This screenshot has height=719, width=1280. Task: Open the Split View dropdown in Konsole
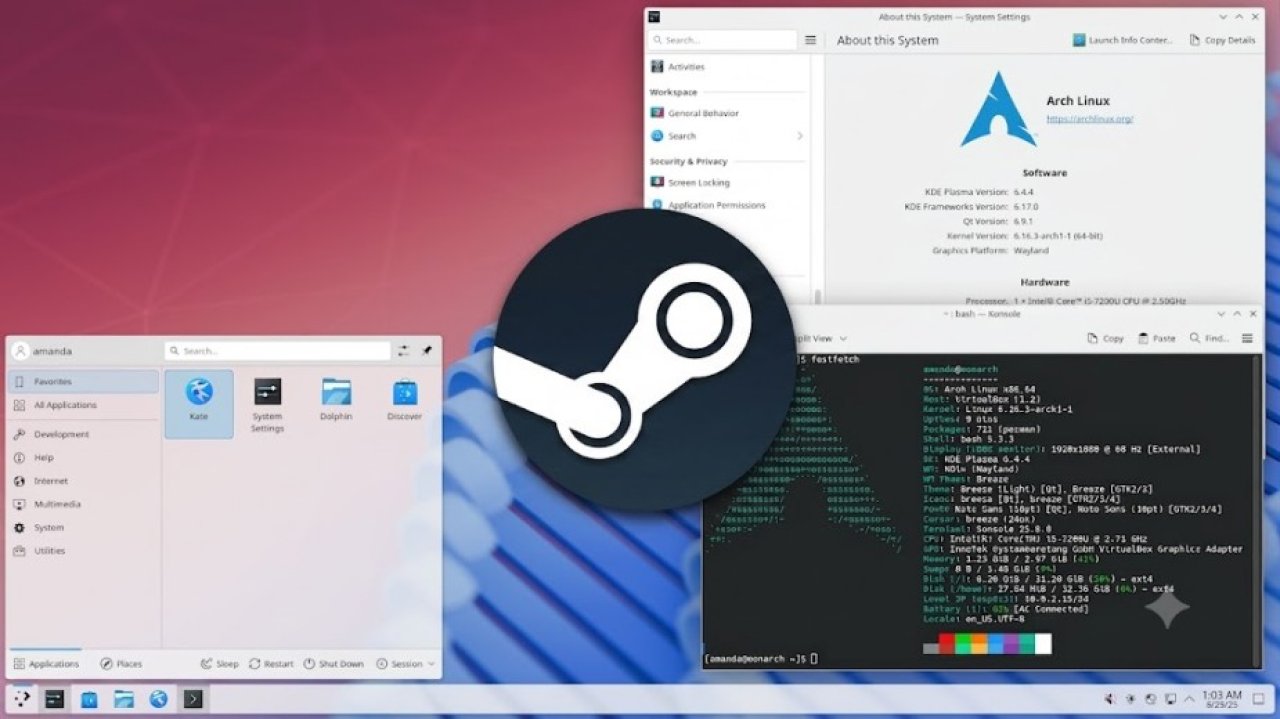pos(824,339)
